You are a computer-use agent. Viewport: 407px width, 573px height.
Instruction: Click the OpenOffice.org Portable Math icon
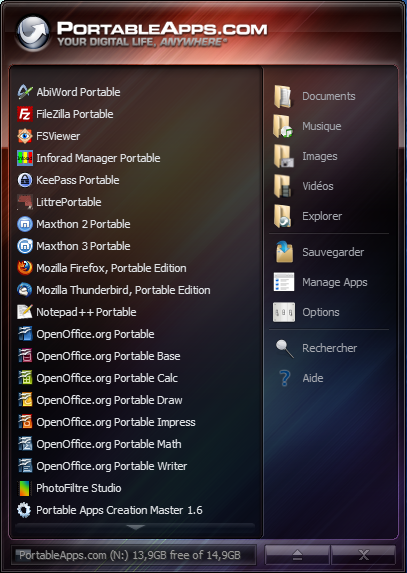(25, 444)
